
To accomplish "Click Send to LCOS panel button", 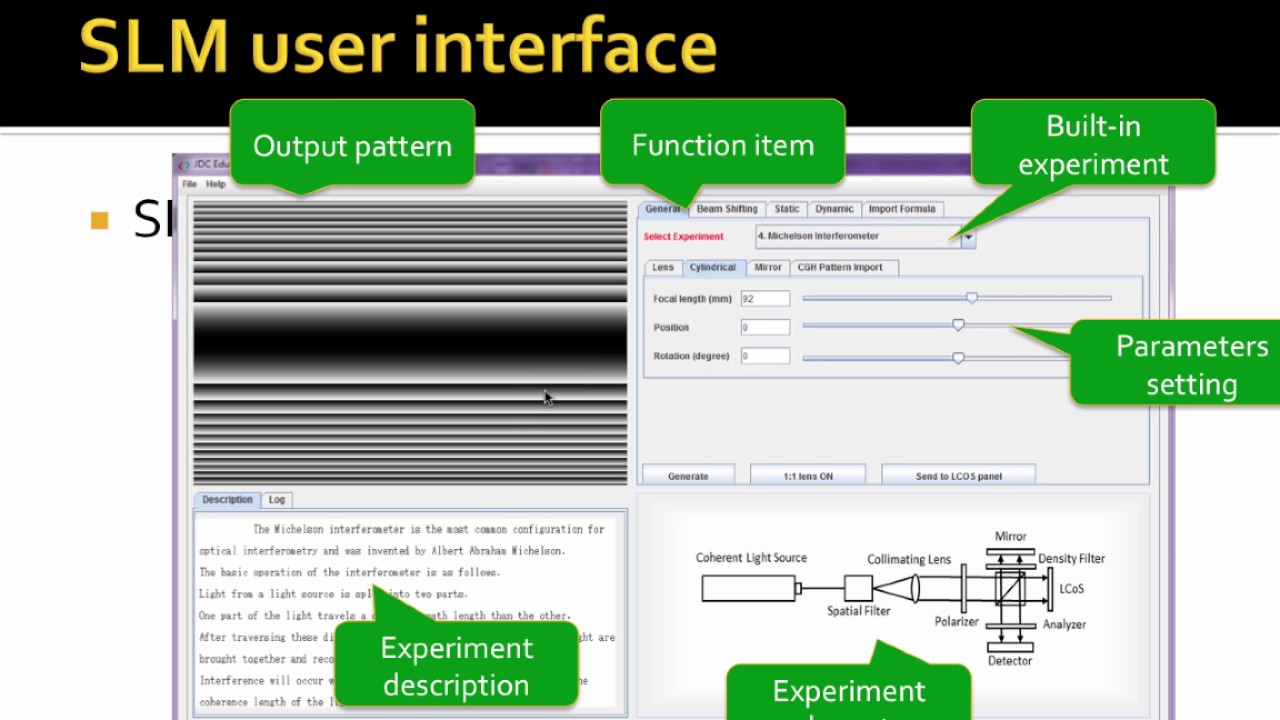I will [958, 476].
